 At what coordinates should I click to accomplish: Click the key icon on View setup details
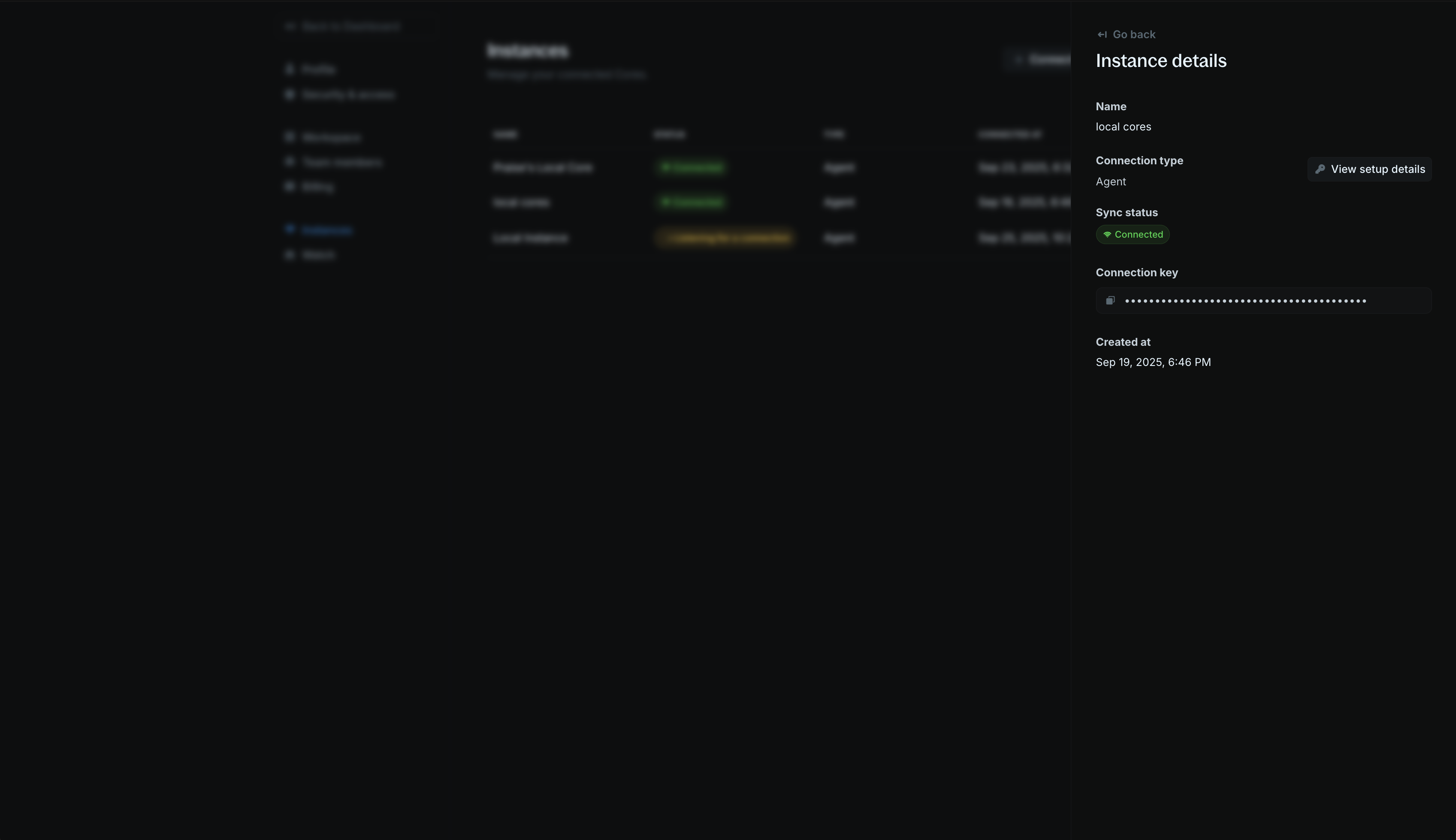pos(1321,169)
